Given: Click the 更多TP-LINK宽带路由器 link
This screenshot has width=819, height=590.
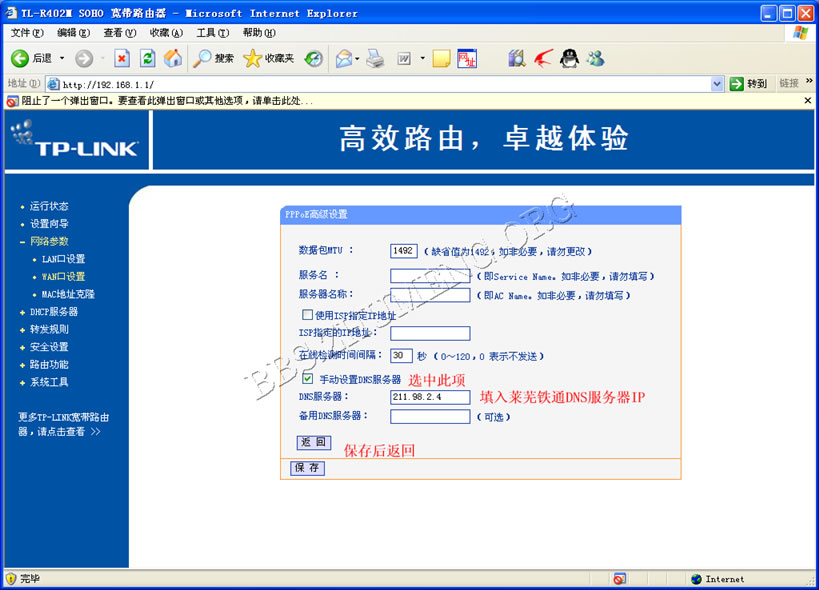Looking at the screenshot, I should click(63, 424).
